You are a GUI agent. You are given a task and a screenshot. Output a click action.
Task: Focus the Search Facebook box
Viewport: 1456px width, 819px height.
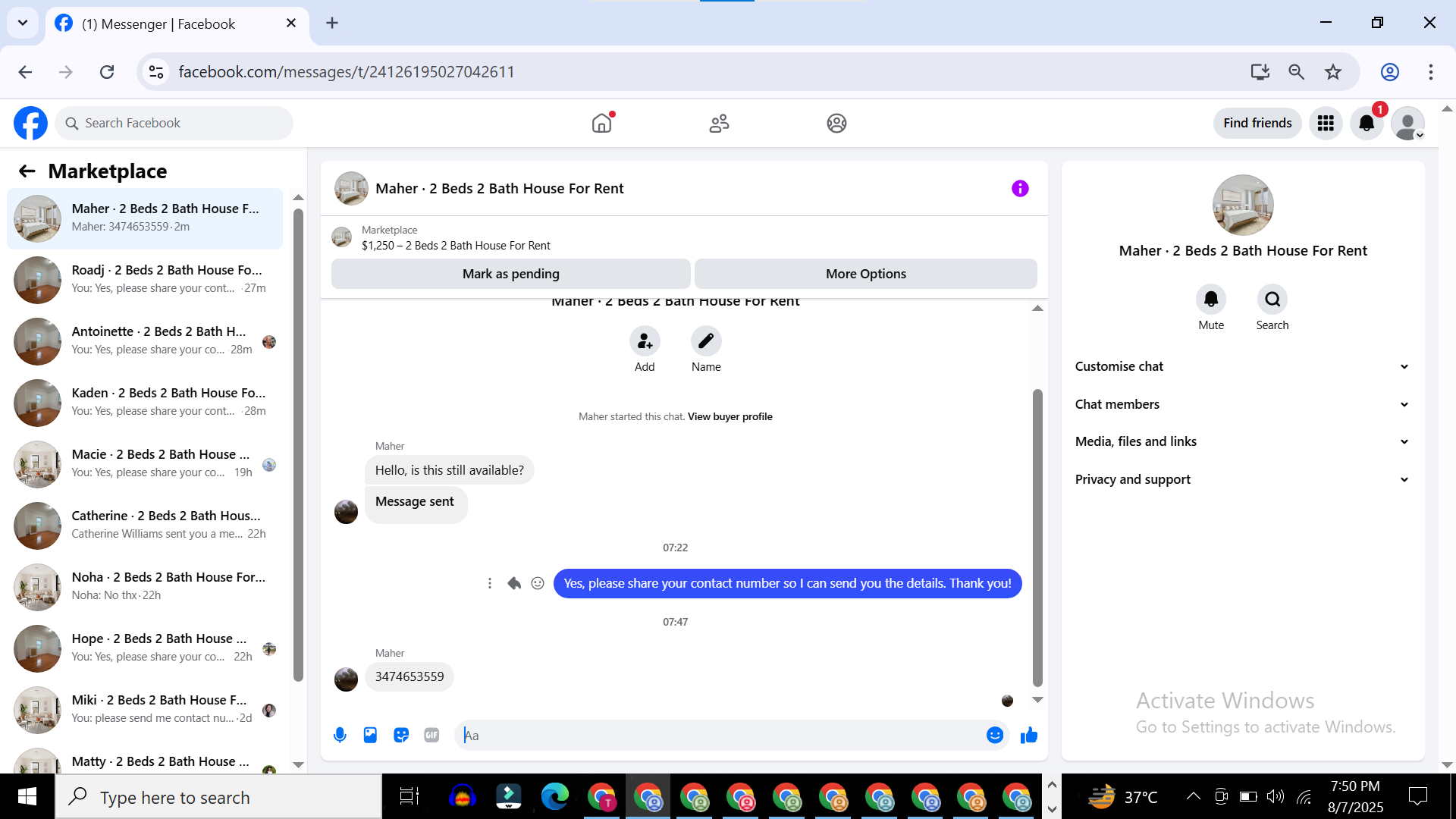(174, 123)
